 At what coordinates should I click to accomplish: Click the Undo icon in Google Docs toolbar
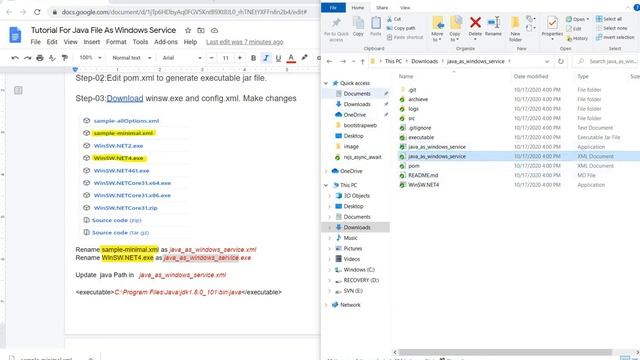pos(15,58)
